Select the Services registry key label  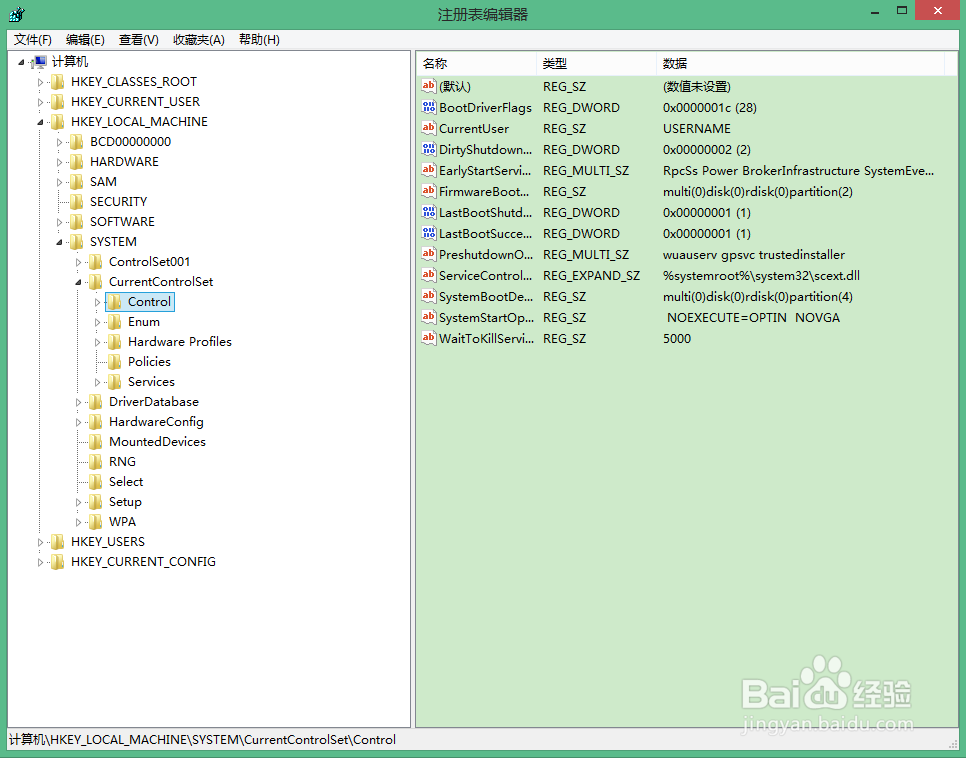pos(151,382)
